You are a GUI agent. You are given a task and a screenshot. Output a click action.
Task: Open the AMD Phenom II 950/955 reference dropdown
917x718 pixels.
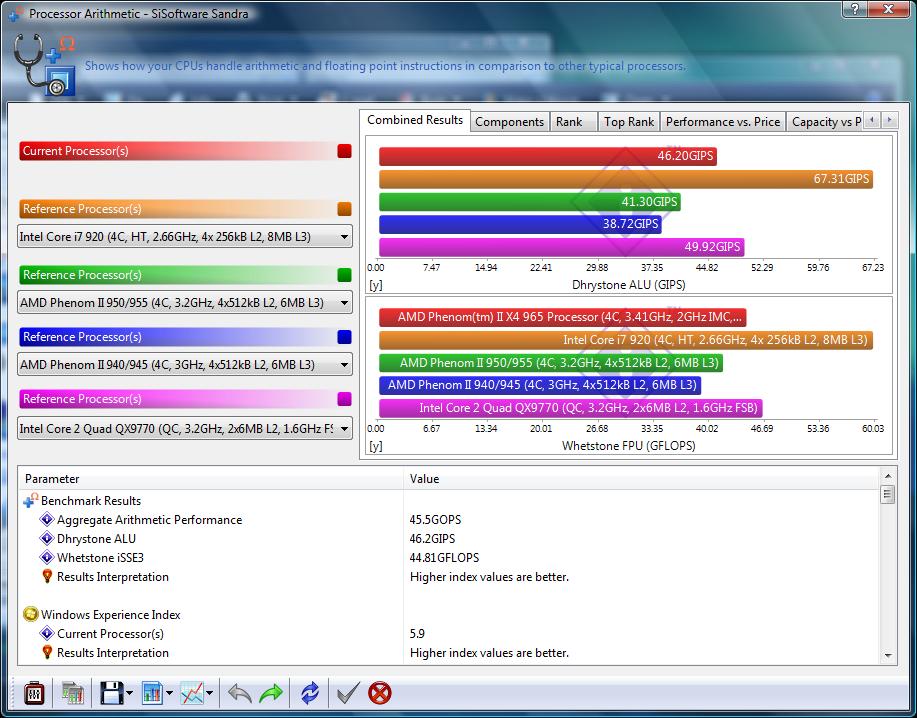tap(185, 303)
